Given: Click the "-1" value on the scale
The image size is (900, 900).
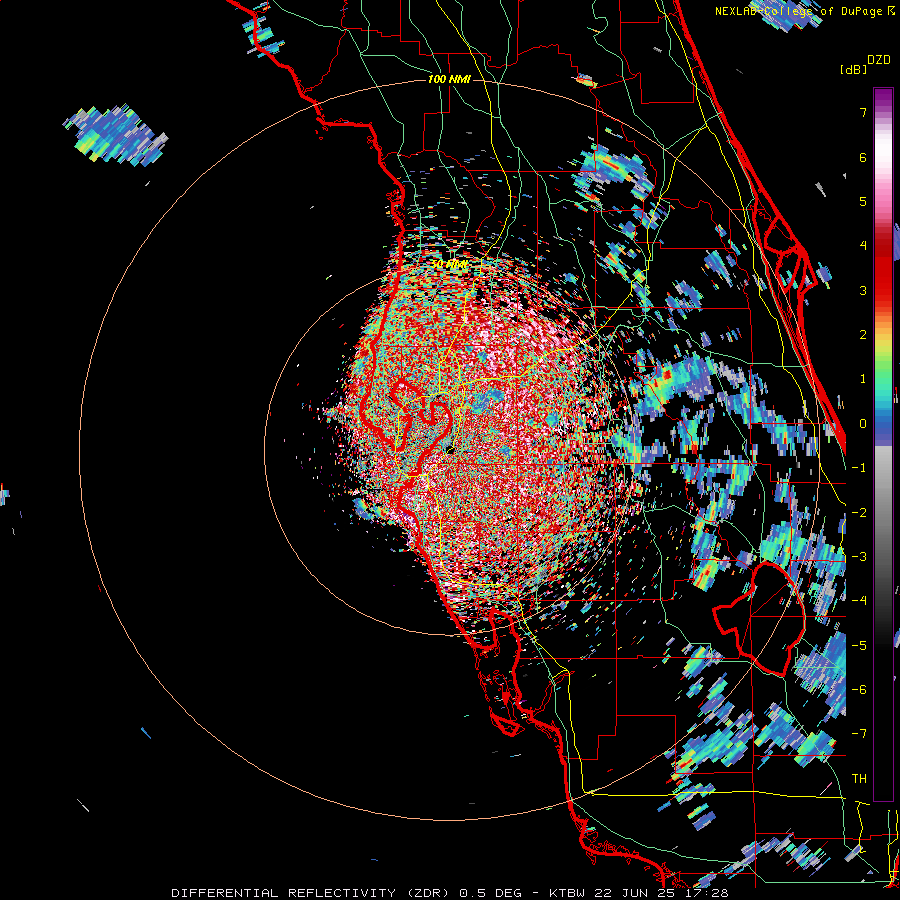Looking at the screenshot, I should [x=859, y=468].
